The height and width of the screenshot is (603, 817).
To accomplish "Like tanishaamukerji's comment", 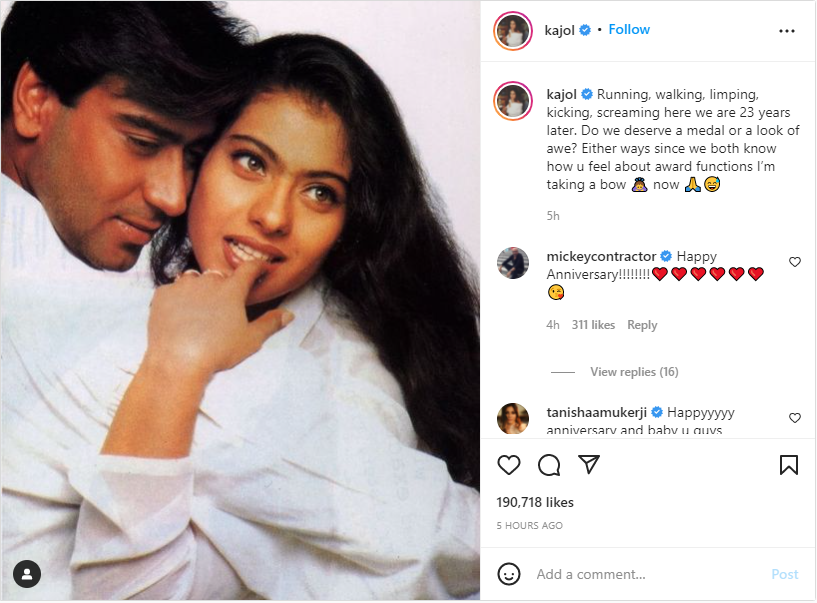I will (x=795, y=417).
